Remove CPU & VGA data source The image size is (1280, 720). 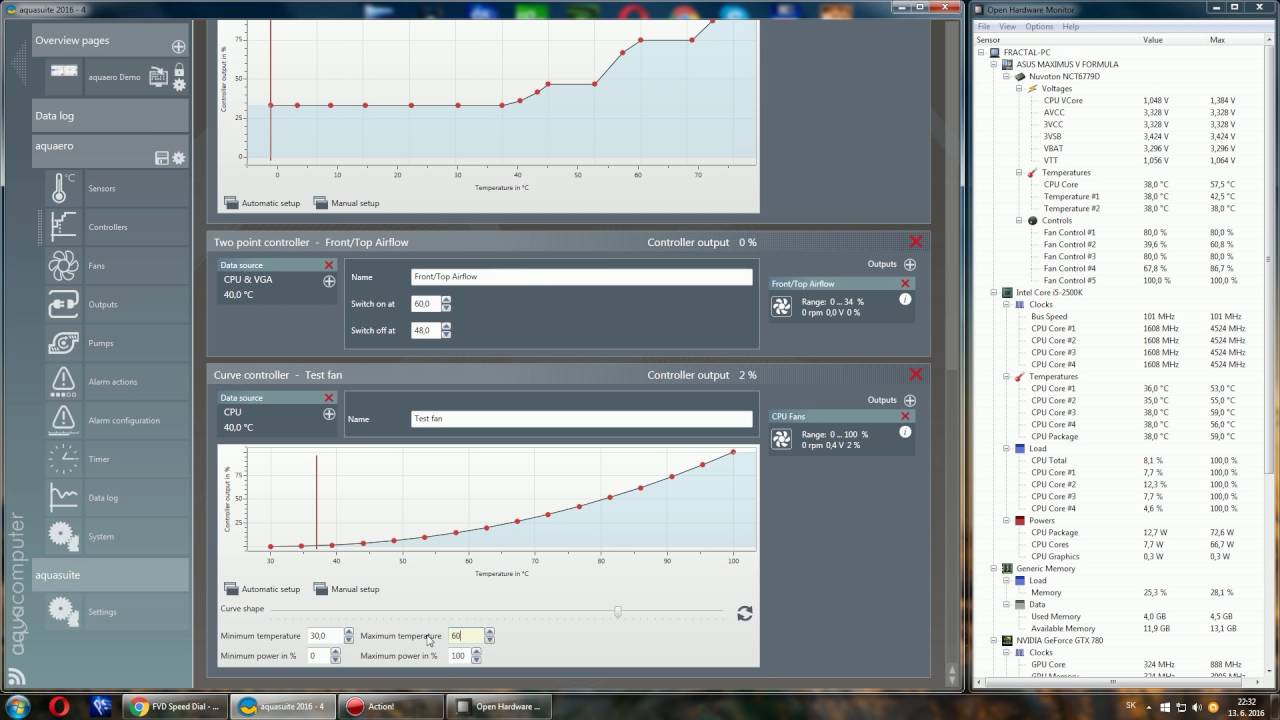[329, 265]
